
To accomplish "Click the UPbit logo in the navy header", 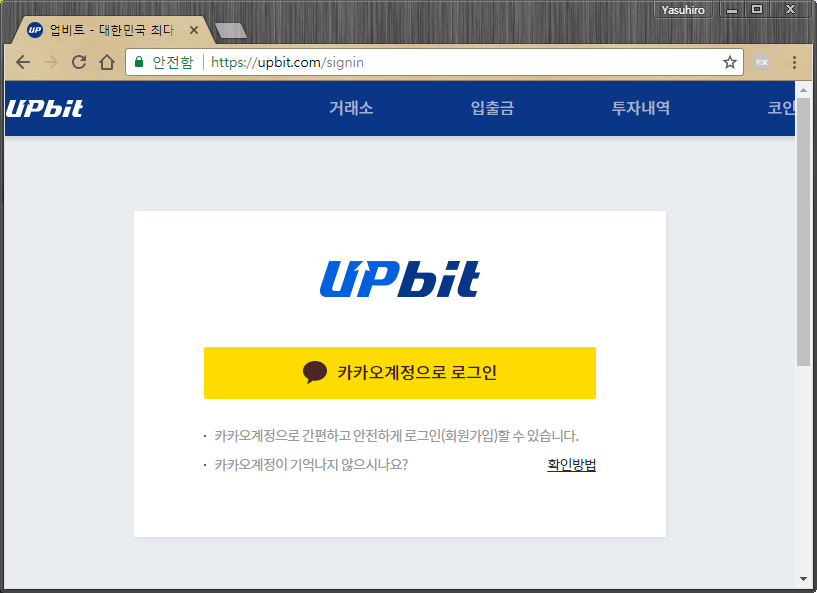I will (44, 108).
